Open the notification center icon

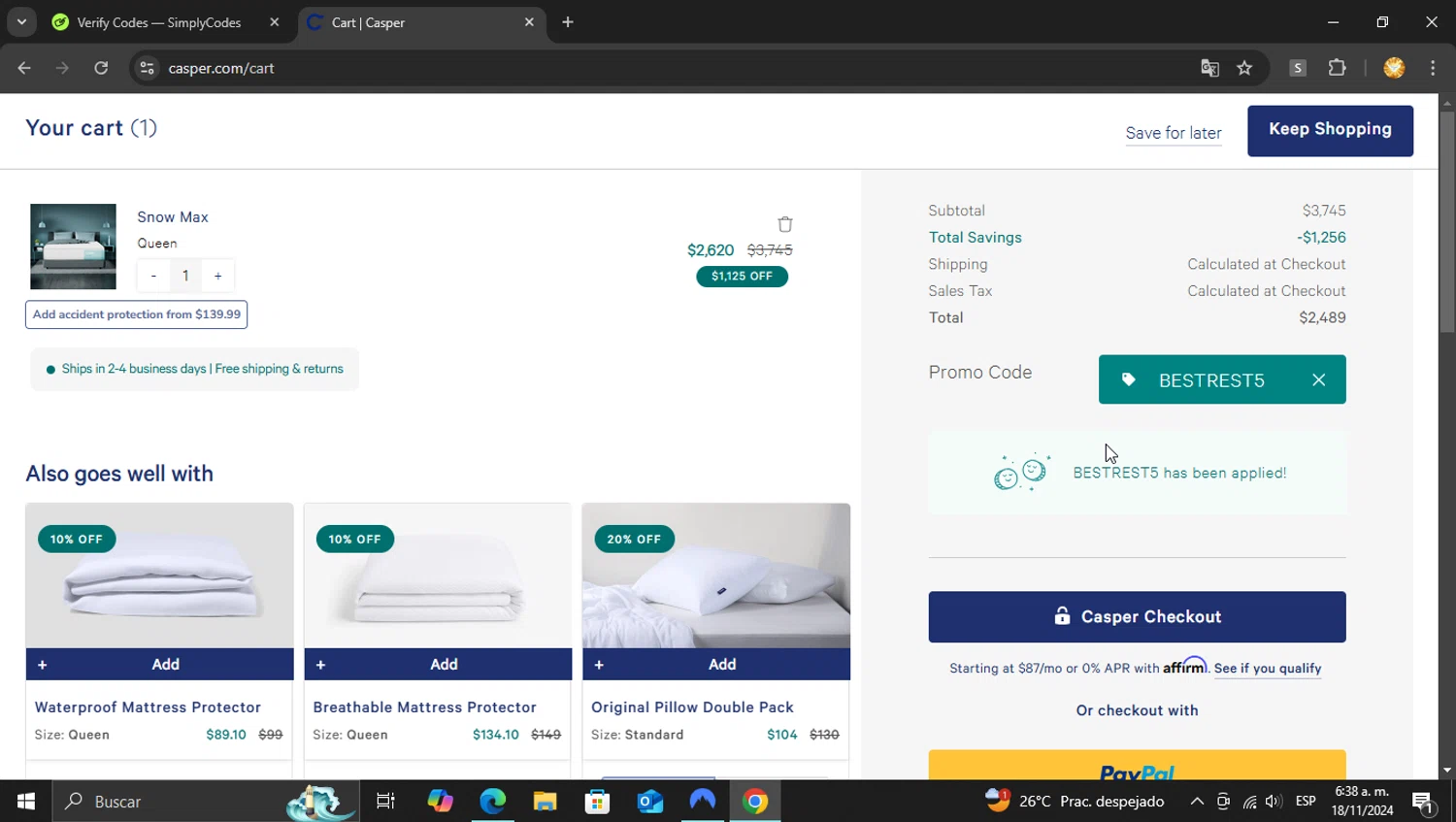[1423, 802]
